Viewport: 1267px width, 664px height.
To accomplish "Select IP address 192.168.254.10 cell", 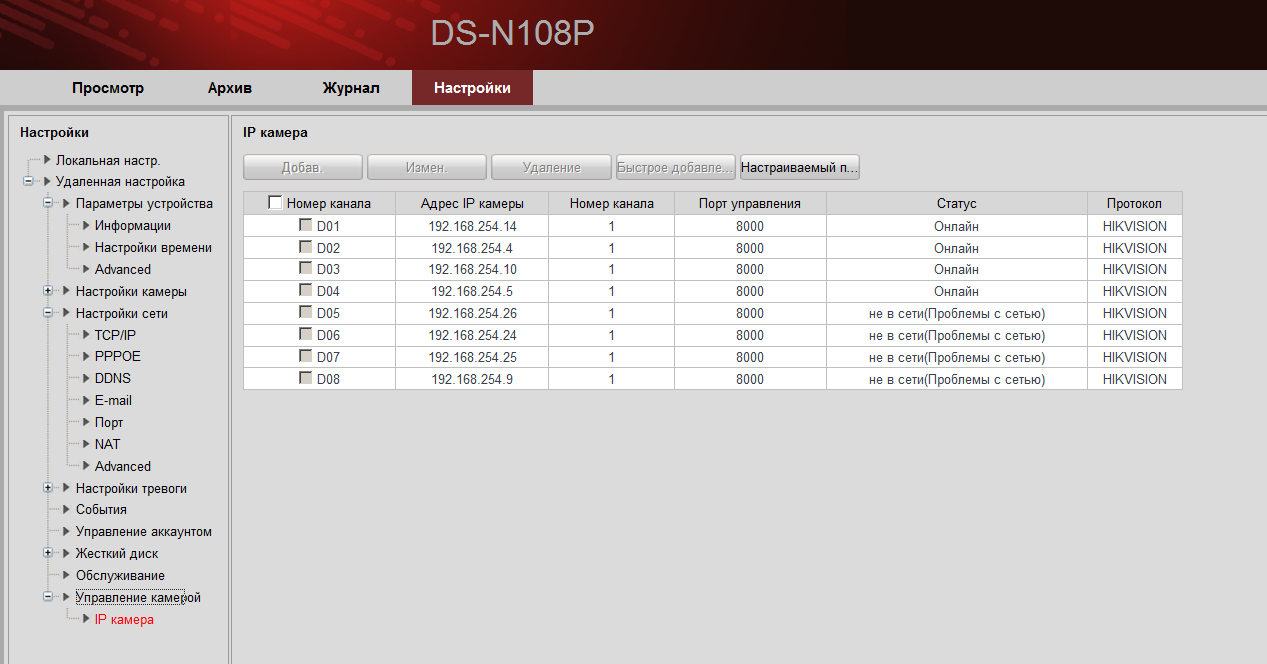I will point(472,269).
